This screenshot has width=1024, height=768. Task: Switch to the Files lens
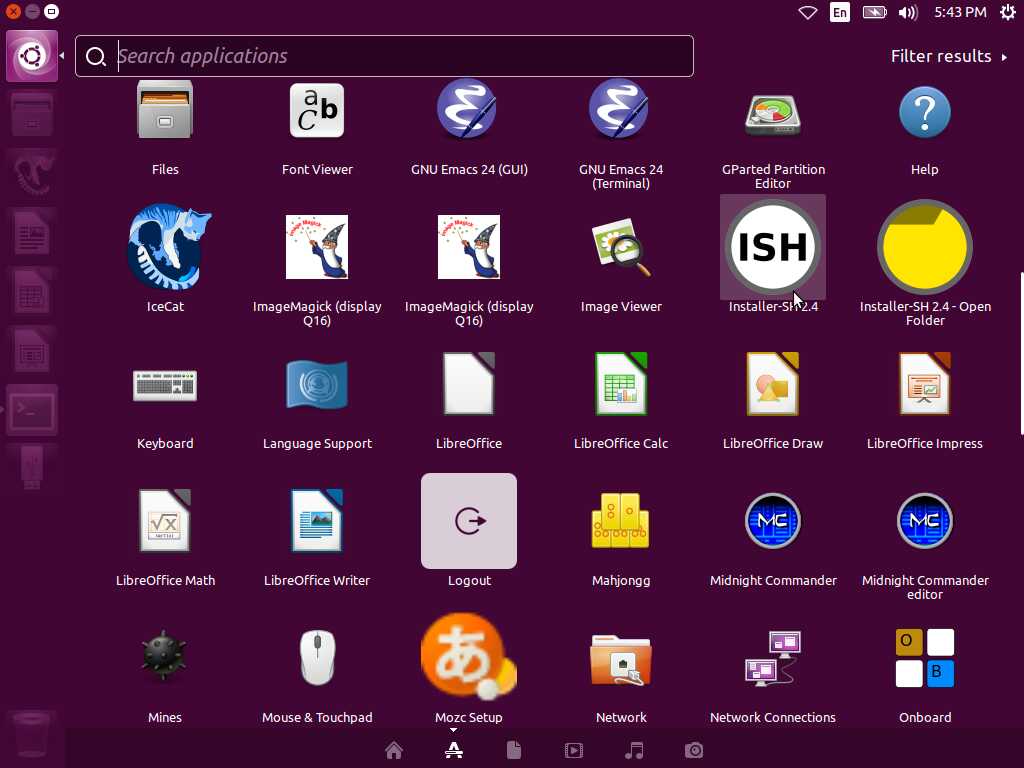pyautogui.click(x=514, y=750)
